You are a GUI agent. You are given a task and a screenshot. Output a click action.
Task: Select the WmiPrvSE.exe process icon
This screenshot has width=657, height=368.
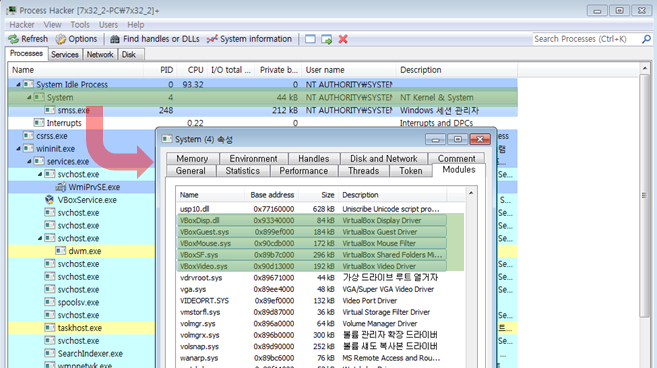pos(61,187)
